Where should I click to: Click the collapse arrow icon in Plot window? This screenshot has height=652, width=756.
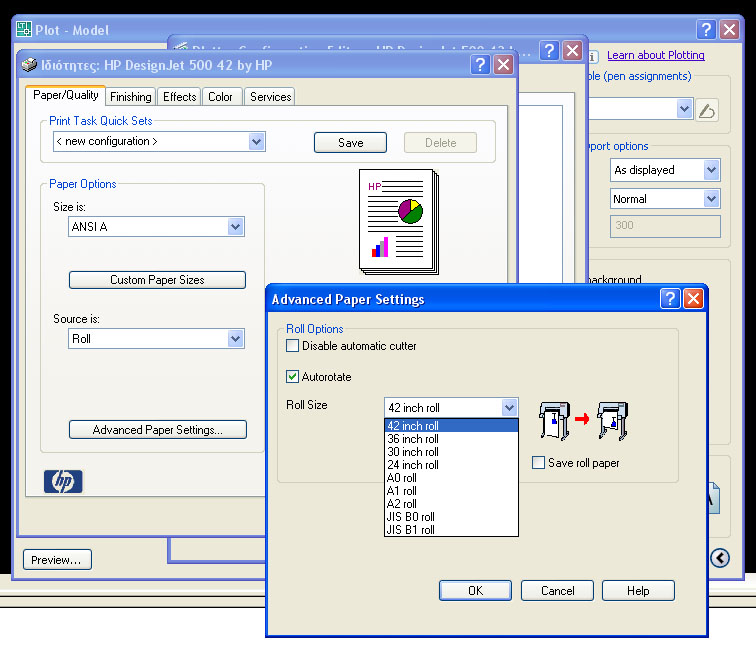point(720,558)
